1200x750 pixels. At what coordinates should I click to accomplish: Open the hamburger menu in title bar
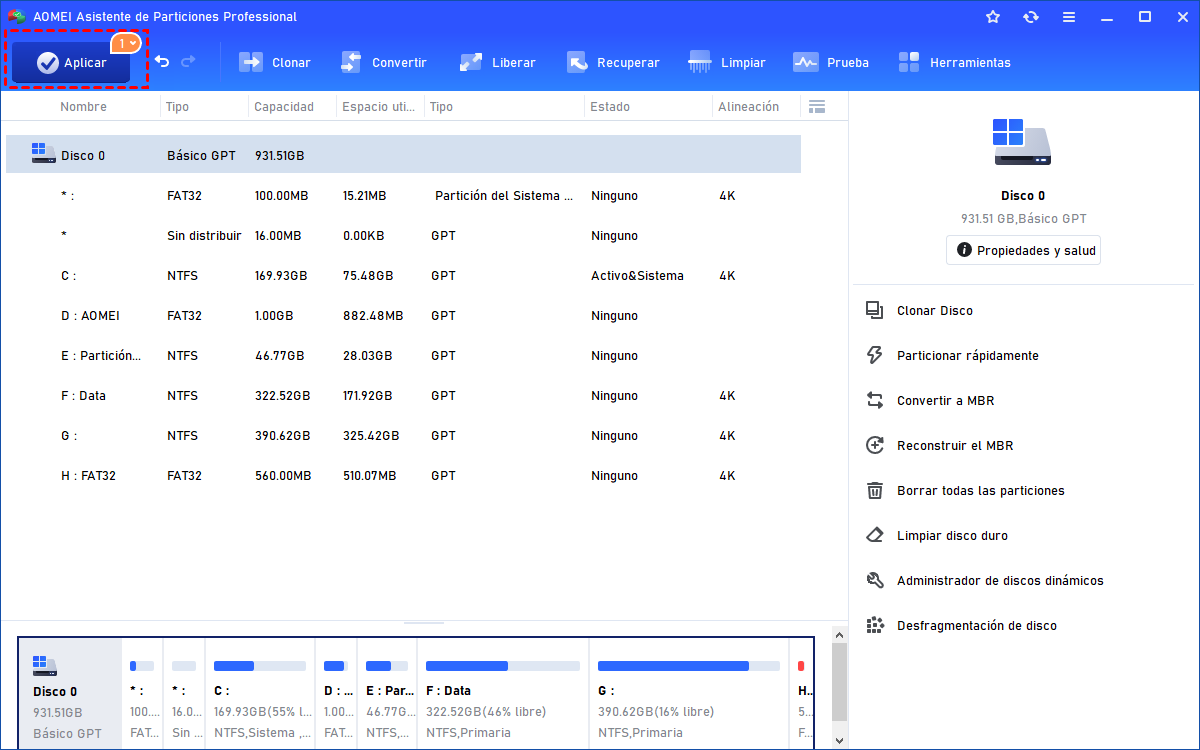pyautogui.click(x=1069, y=17)
